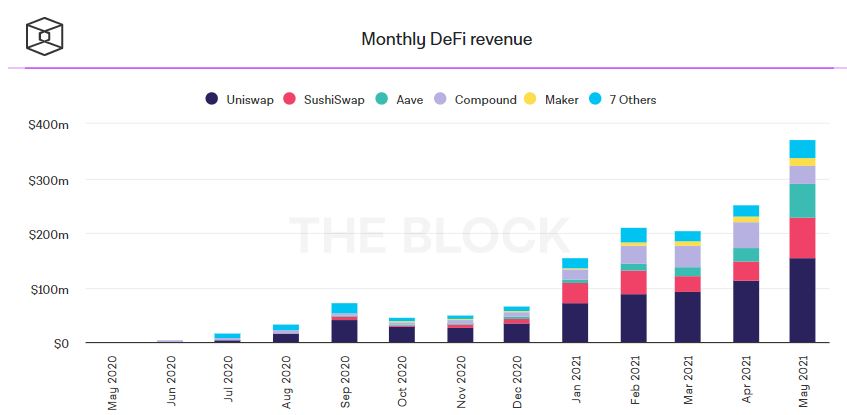Select the Nov 2020 Uniswap bar segment
Image resolution: width=847 pixels, height=415 pixels.
(x=460, y=335)
